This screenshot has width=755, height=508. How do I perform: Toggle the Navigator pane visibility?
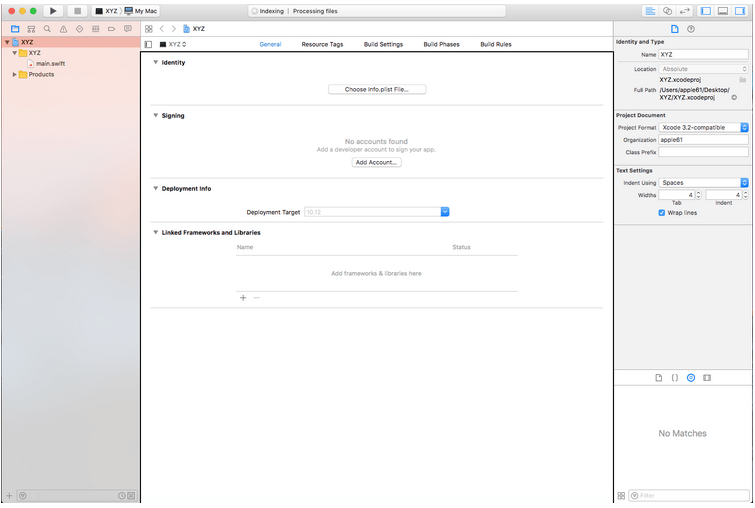tap(706, 11)
